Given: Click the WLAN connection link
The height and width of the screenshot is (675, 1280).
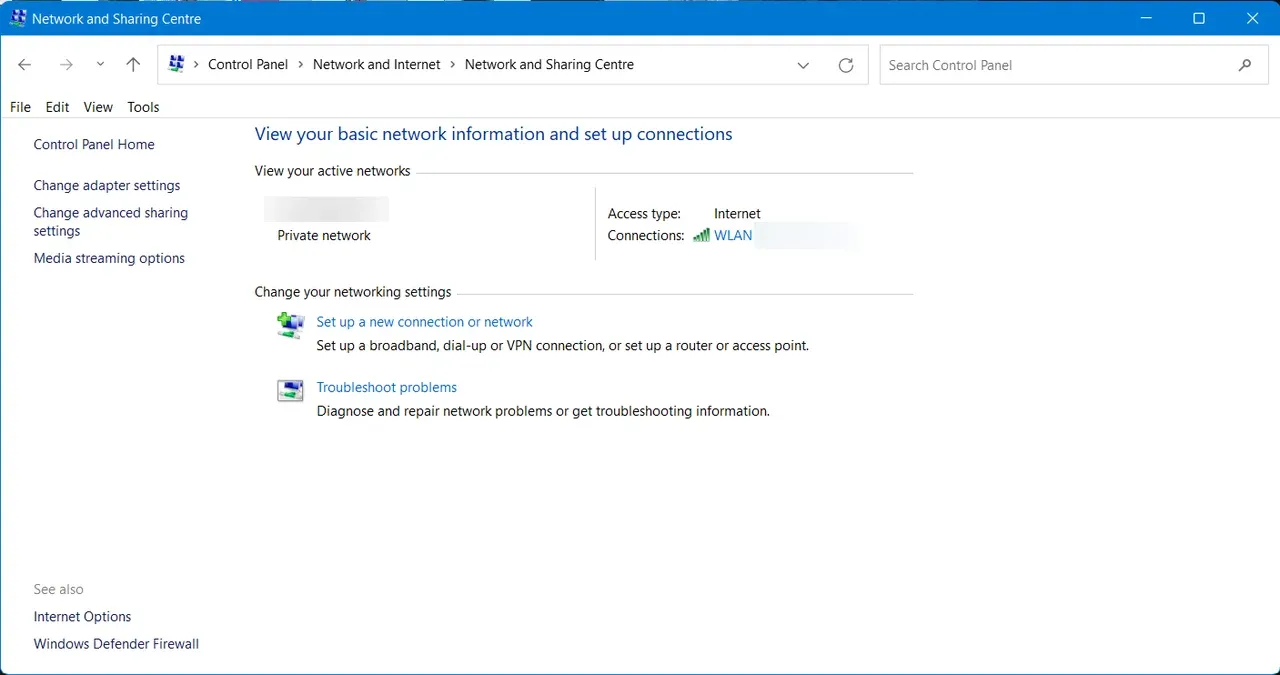Looking at the screenshot, I should [733, 236].
